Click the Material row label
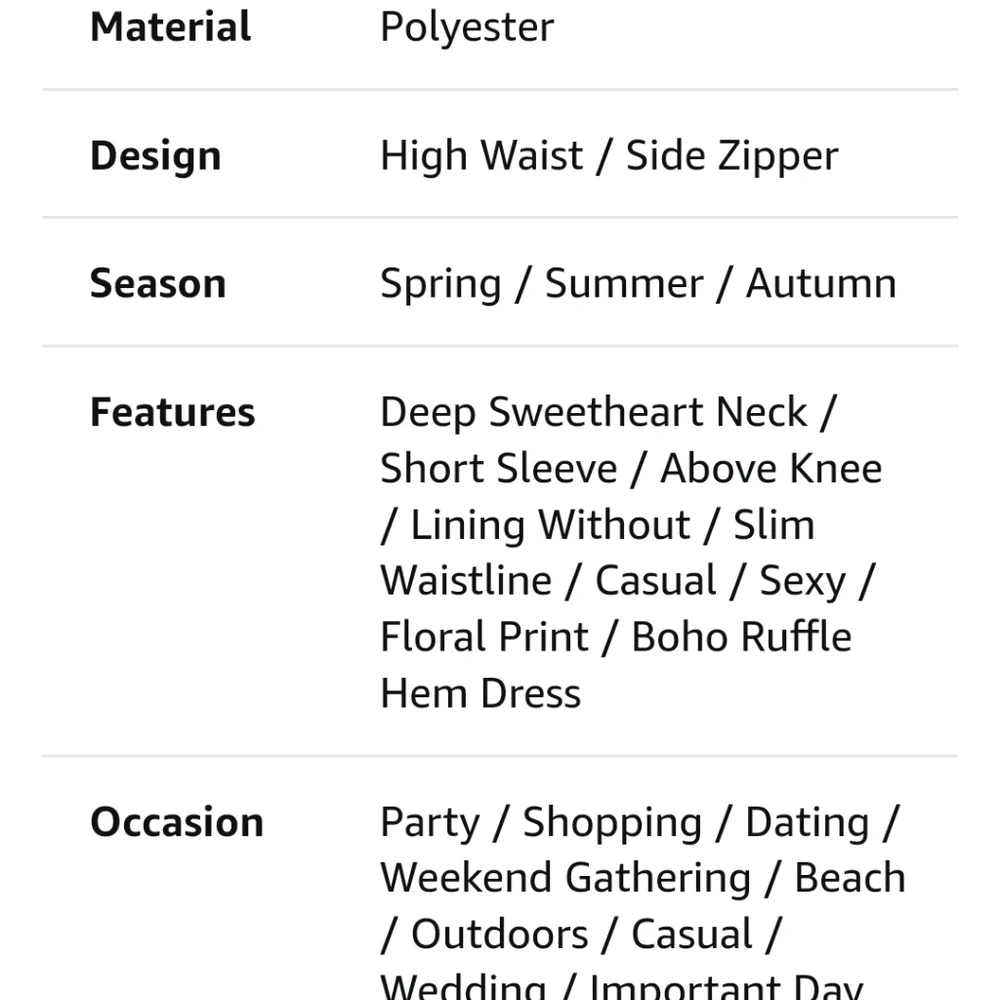Image resolution: width=1000 pixels, height=1000 pixels. pyautogui.click(x=170, y=27)
